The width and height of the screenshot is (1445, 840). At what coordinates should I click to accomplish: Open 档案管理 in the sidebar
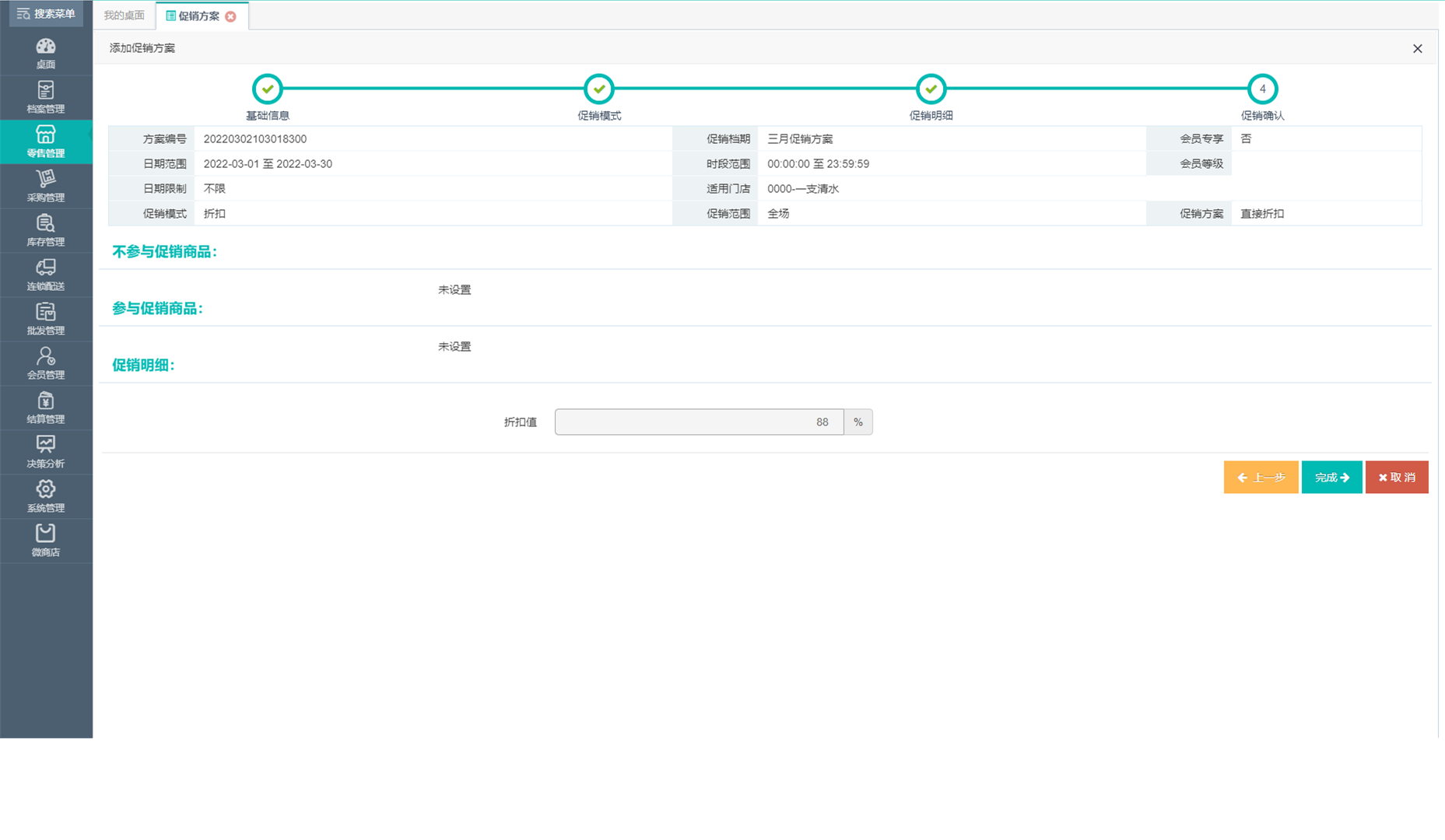[46, 97]
